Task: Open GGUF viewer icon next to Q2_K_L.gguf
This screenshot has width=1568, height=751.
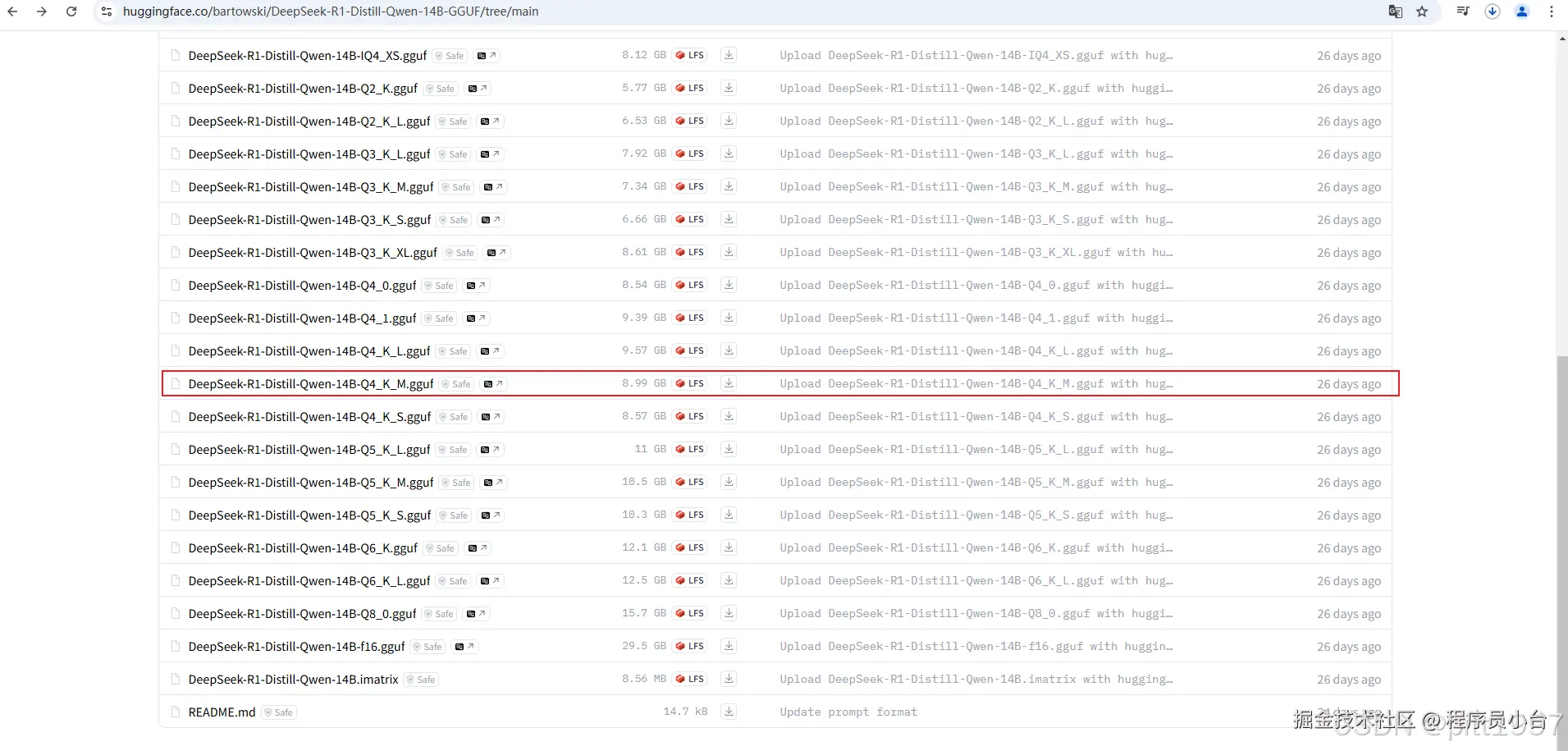Action: tap(490, 121)
